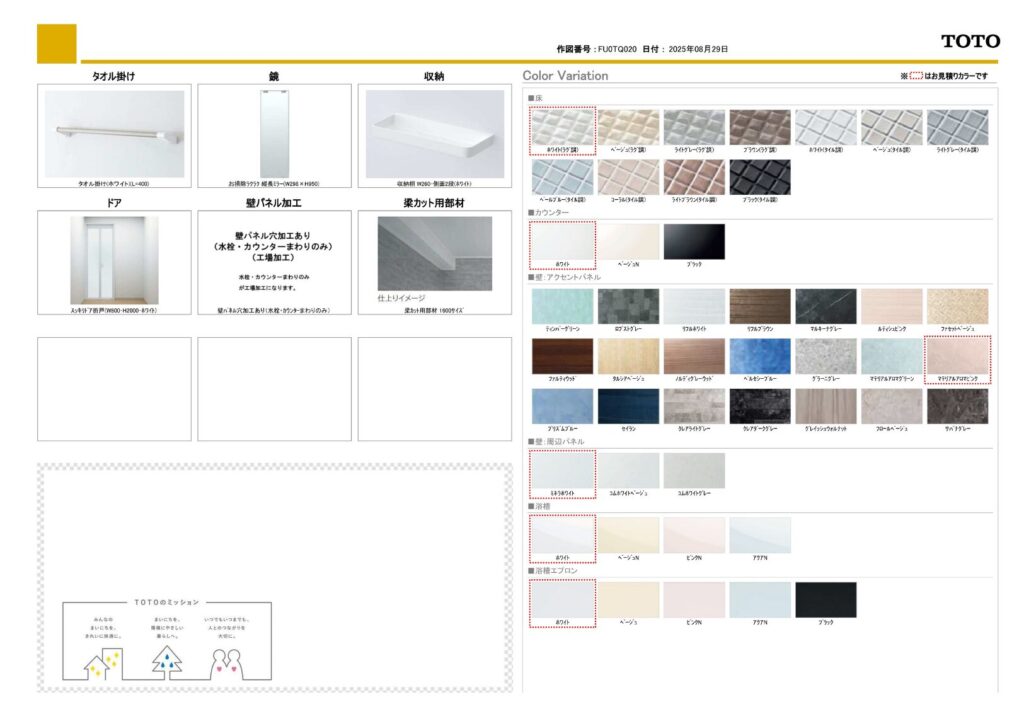The image size is (1024, 709).
Task: Select the selected pink accent panel swatch with red dotted border
Action: 958,356
